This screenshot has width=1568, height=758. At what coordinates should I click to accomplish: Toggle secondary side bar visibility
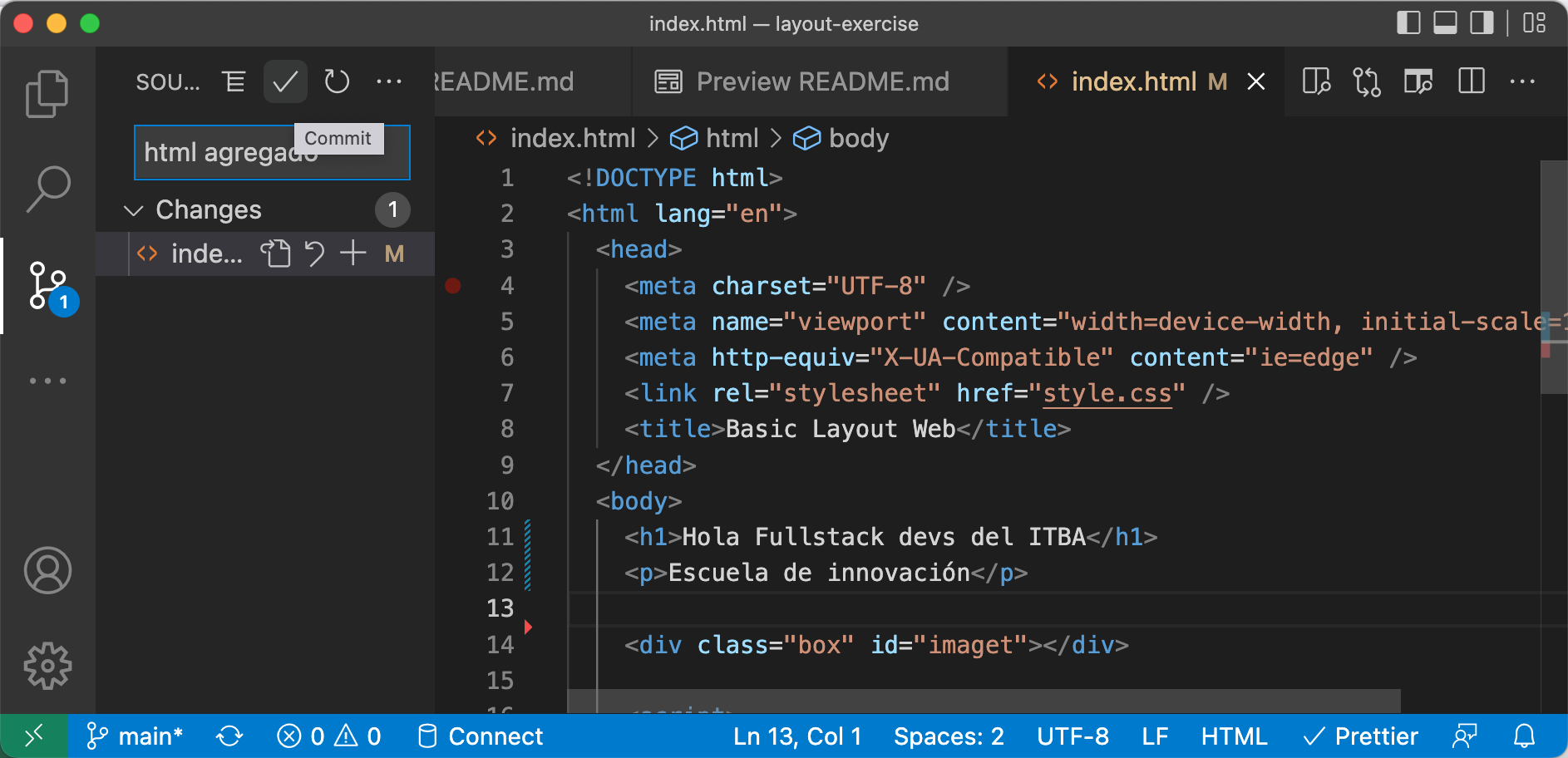1482,23
